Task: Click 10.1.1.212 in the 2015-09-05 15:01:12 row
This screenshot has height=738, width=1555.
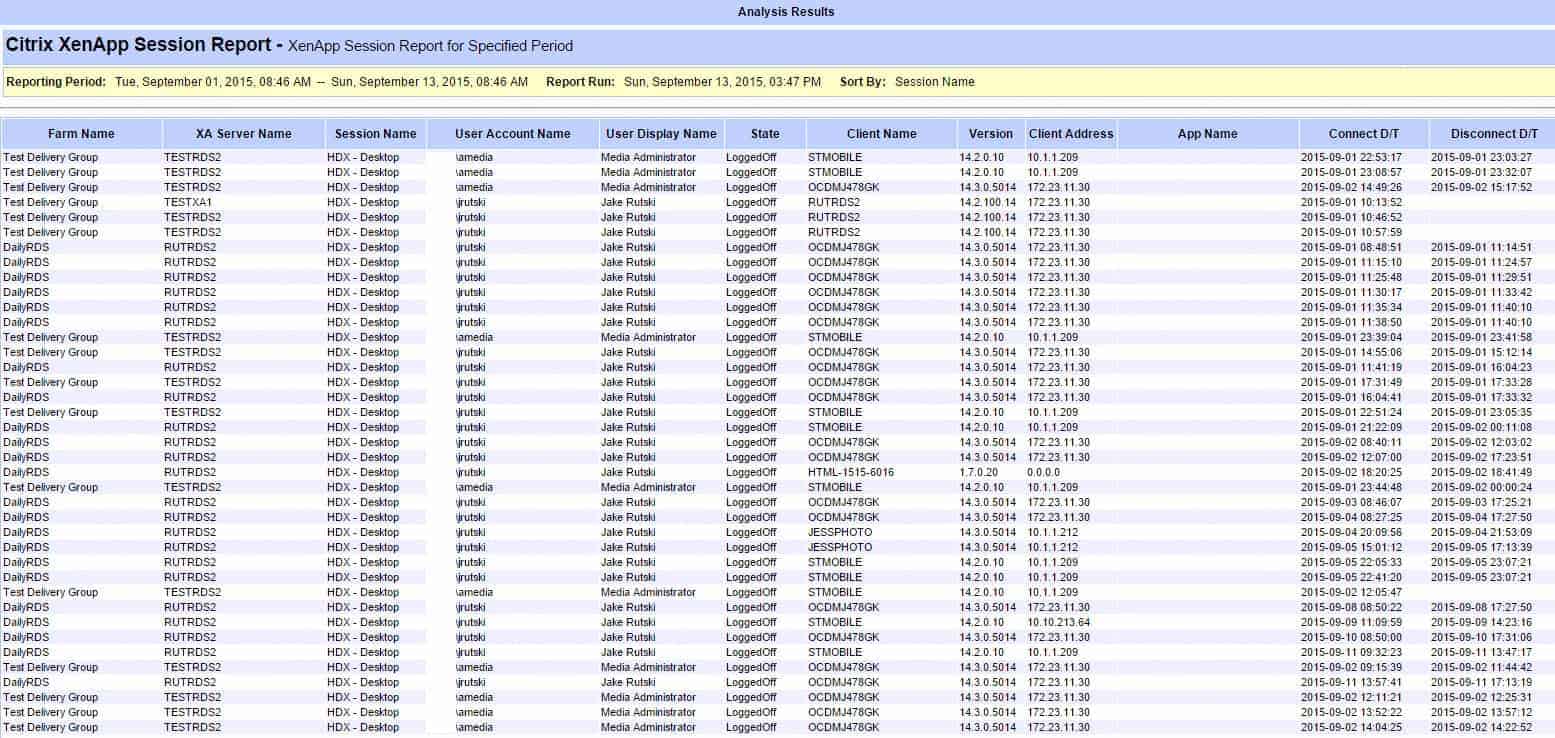Action: [1052, 547]
